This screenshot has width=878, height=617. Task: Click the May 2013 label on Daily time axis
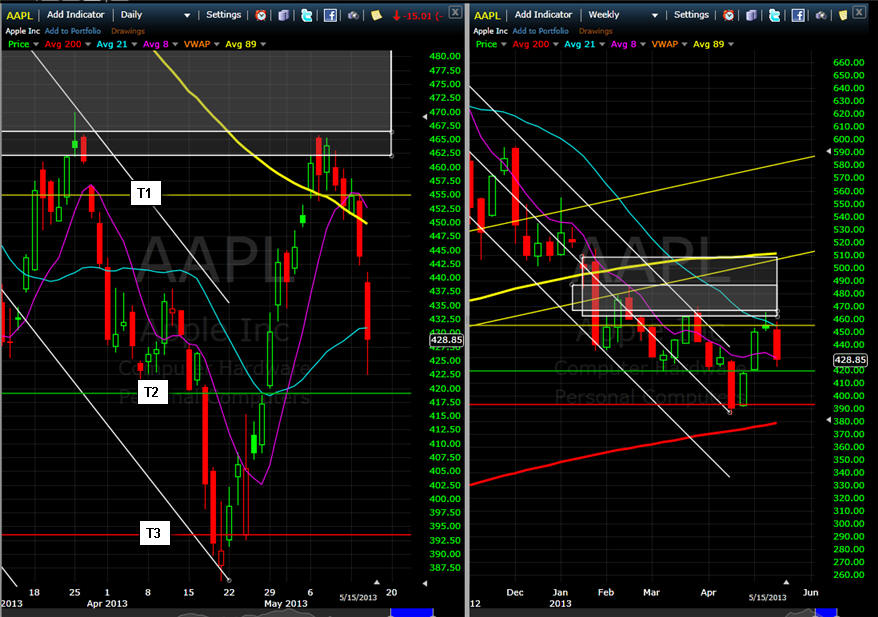click(x=286, y=604)
